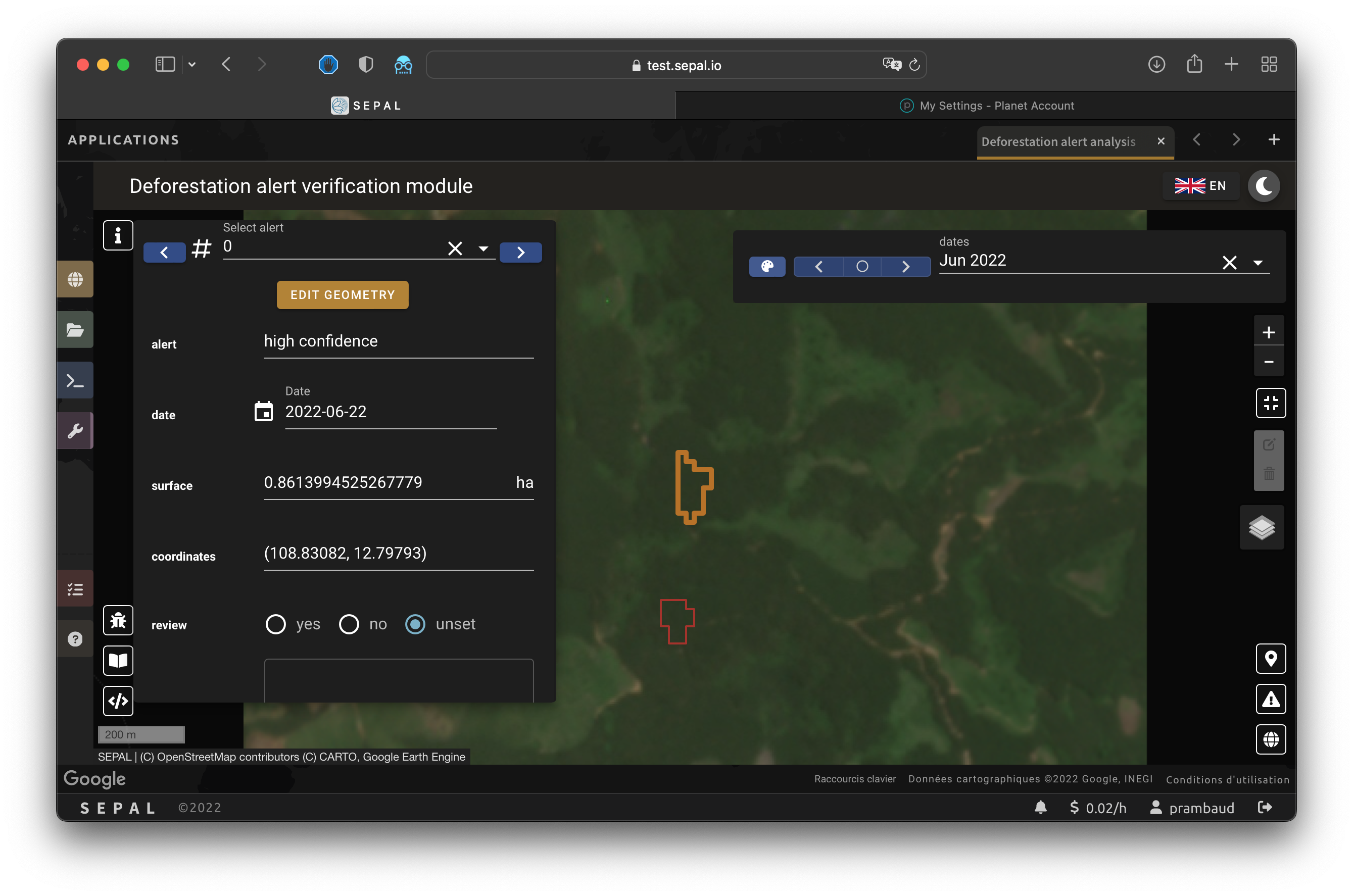Open the documentation book icon
The width and height of the screenshot is (1353, 896).
(118, 661)
